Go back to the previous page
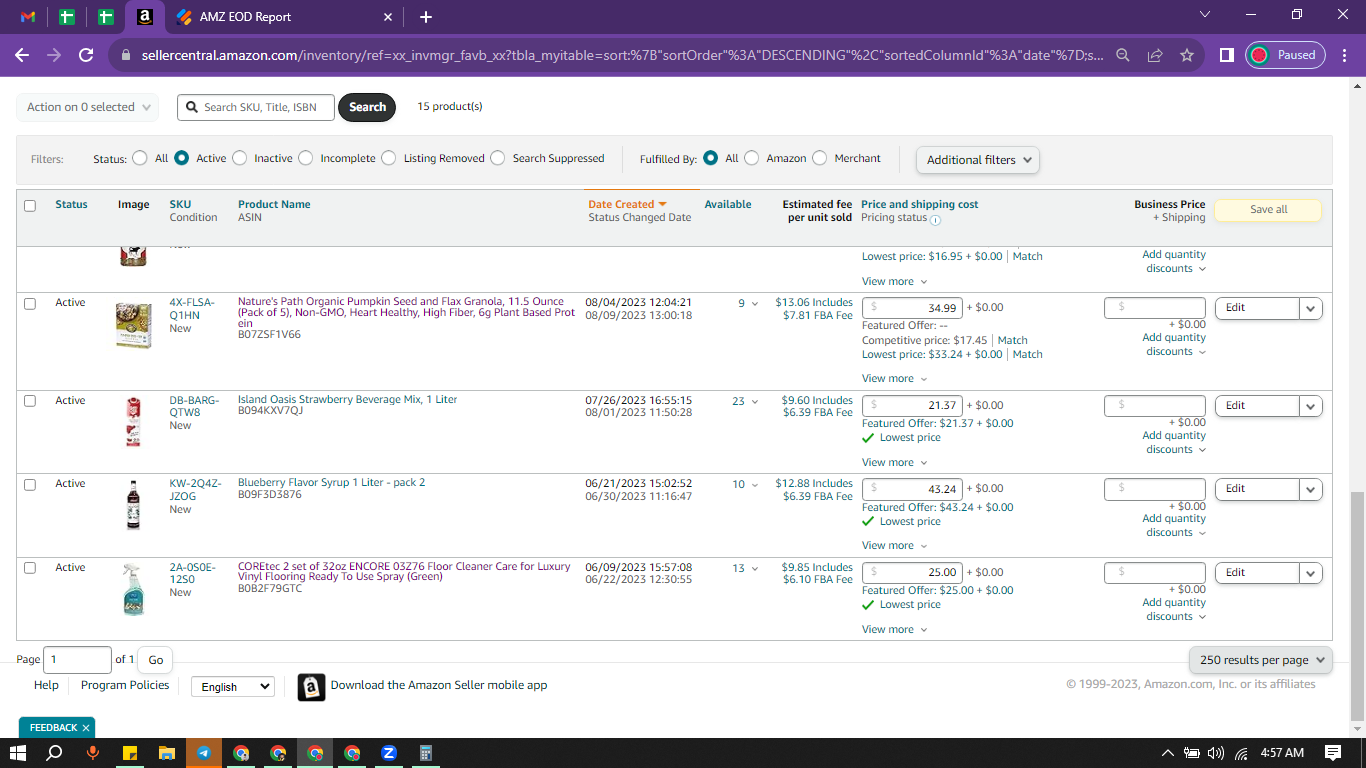This screenshot has height=768, width=1366. coord(22,55)
